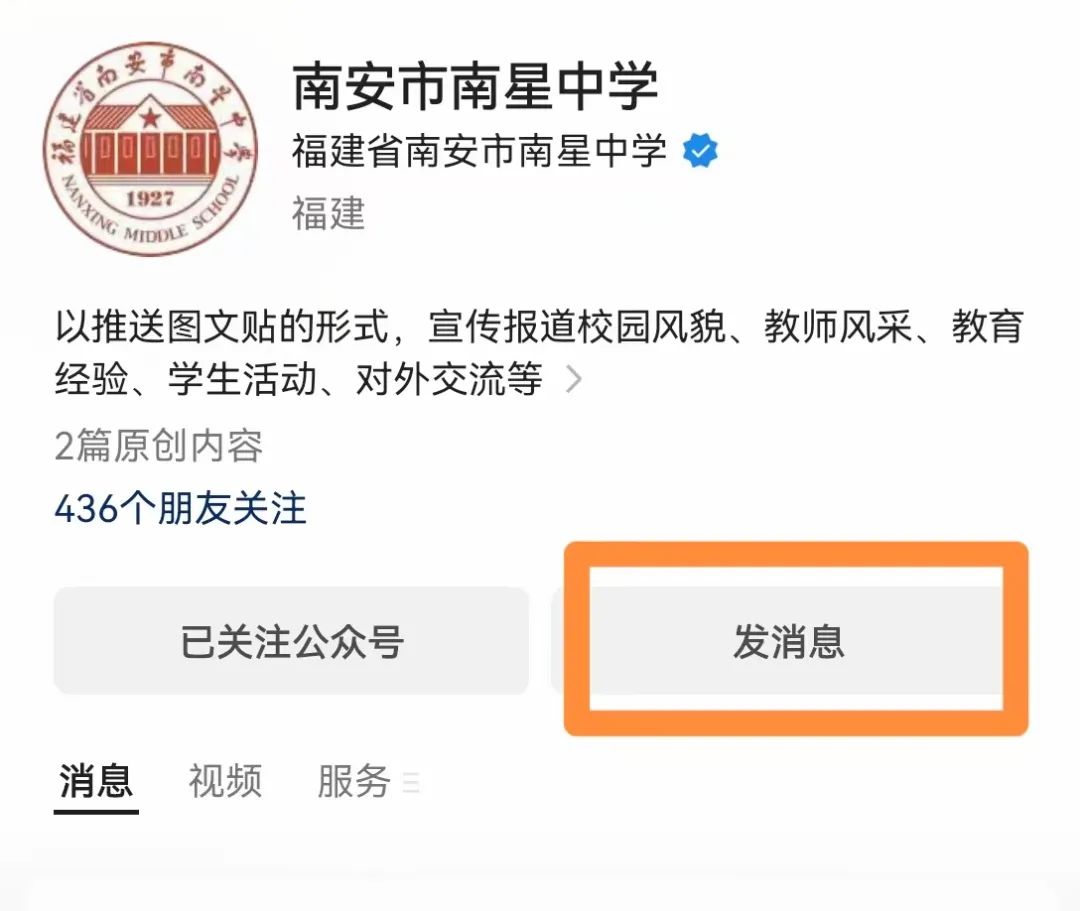Viewport: 1080px width, 911px height.
Task: Expand the account description with the chevron arrow
Action: tap(573, 379)
